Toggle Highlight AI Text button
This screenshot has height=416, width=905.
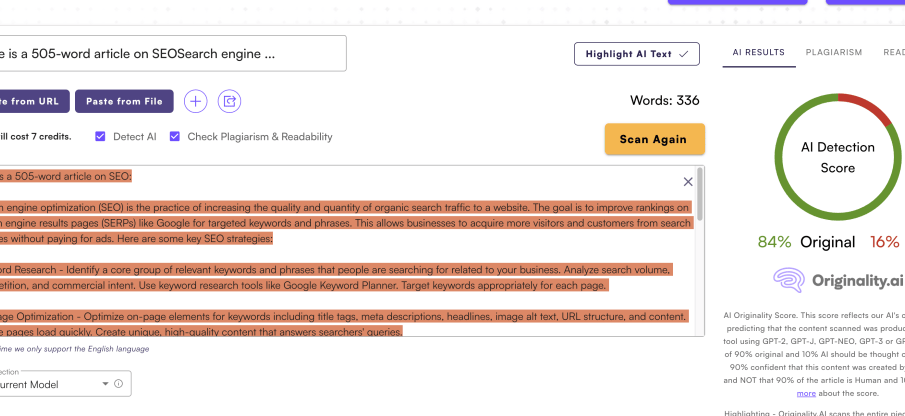click(637, 54)
